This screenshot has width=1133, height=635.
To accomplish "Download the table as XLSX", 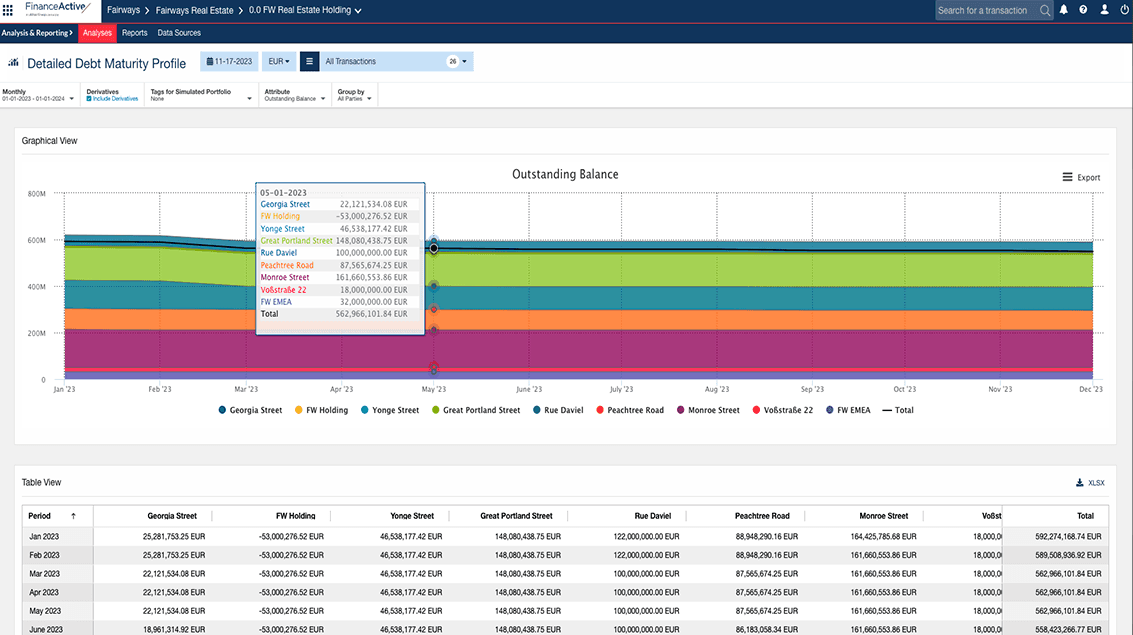I will (x=1090, y=483).
